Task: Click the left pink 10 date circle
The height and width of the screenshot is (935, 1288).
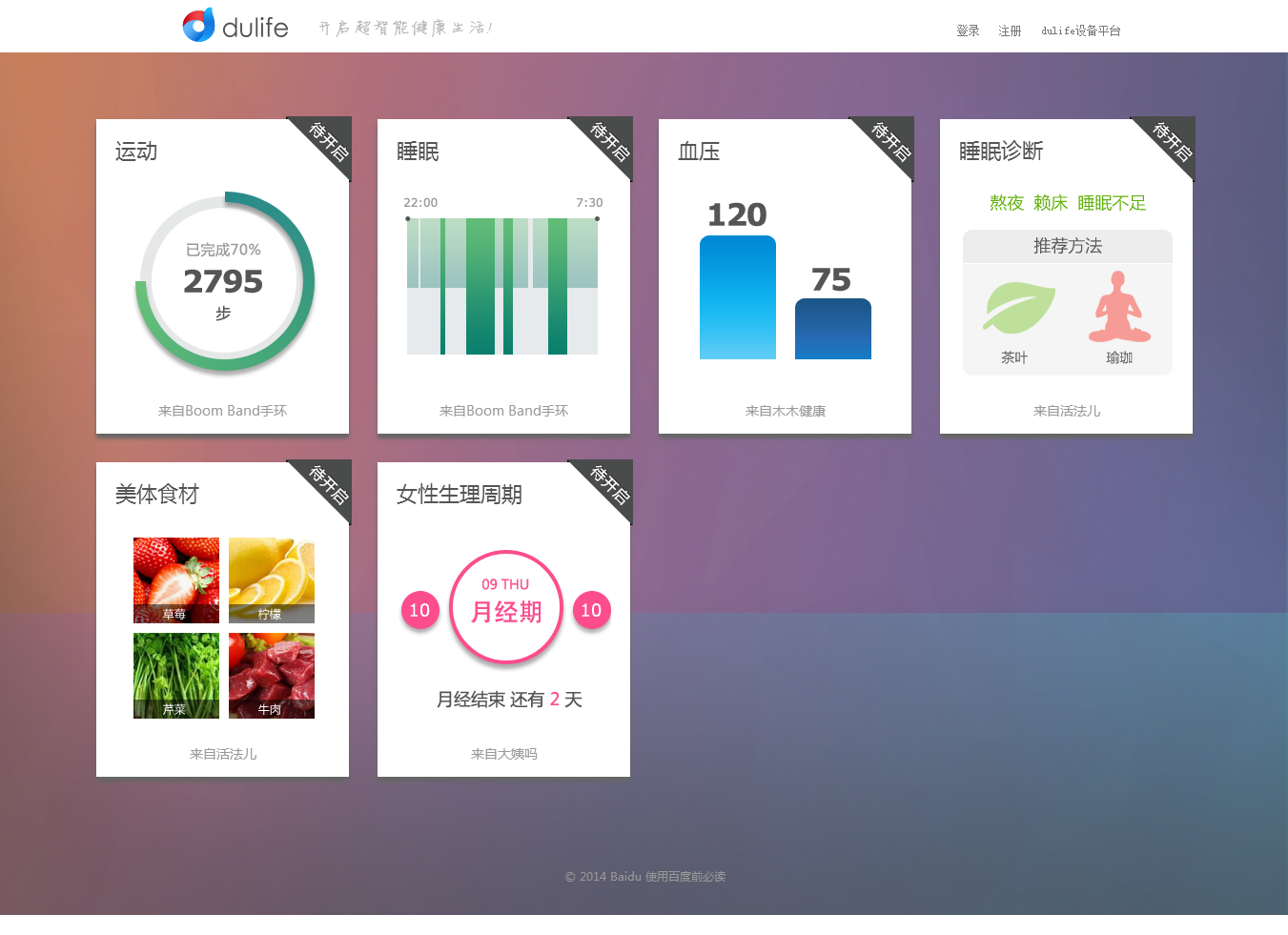Action: [x=419, y=610]
